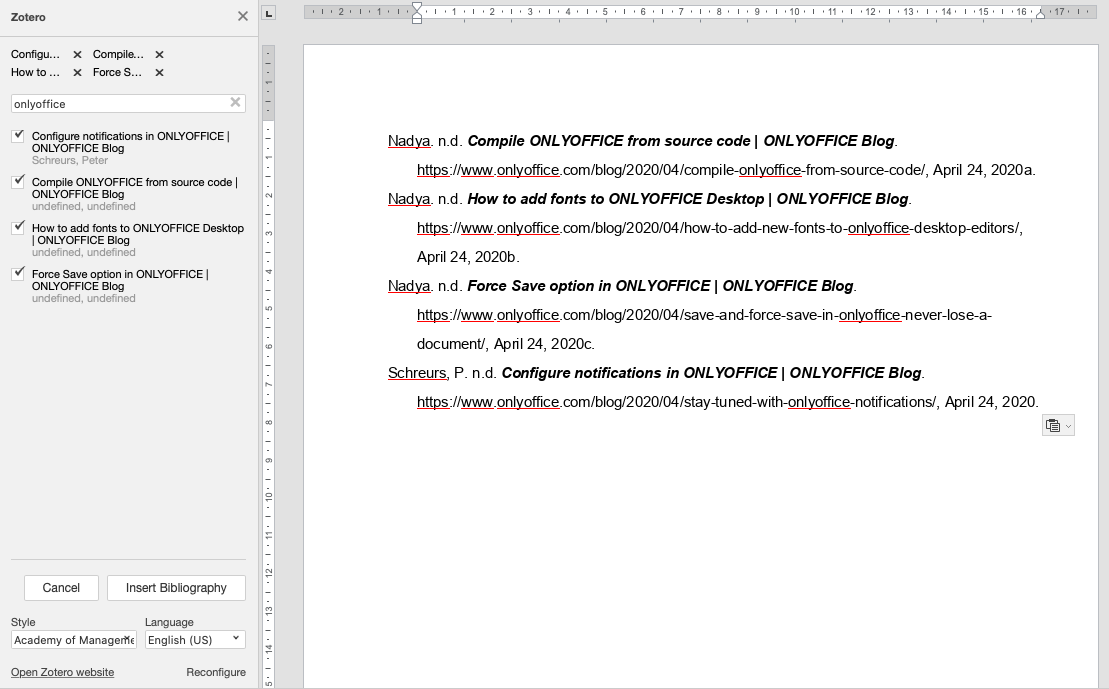Click 'Schreurs, Peter' author text in list
This screenshot has width=1109, height=689.
click(x=70, y=161)
